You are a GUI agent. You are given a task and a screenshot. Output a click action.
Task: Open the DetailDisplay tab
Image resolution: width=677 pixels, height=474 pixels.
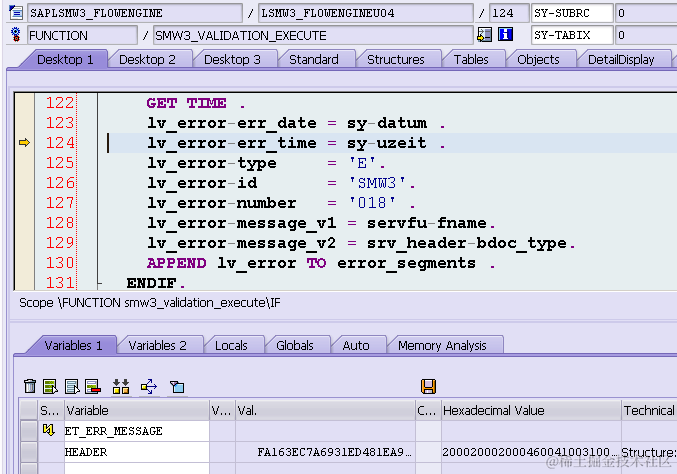click(x=621, y=60)
